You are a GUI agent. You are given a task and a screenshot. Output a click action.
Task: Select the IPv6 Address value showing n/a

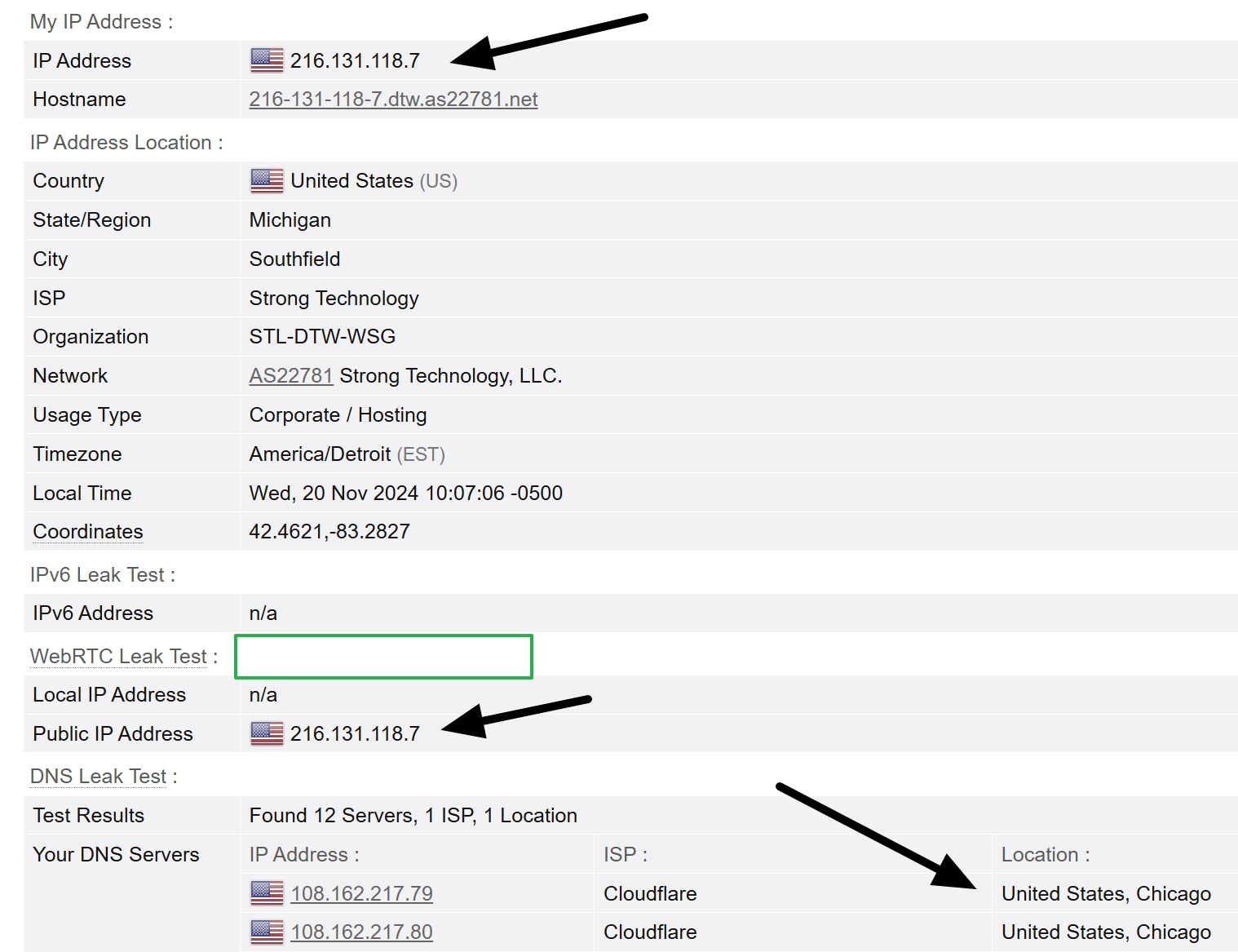click(263, 613)
